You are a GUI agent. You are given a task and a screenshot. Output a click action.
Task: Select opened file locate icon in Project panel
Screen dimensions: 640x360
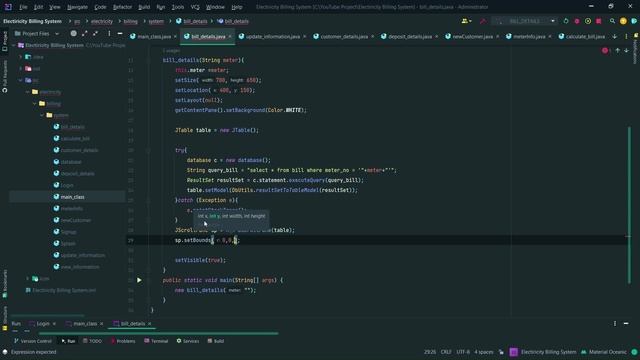tap(73, 33)
